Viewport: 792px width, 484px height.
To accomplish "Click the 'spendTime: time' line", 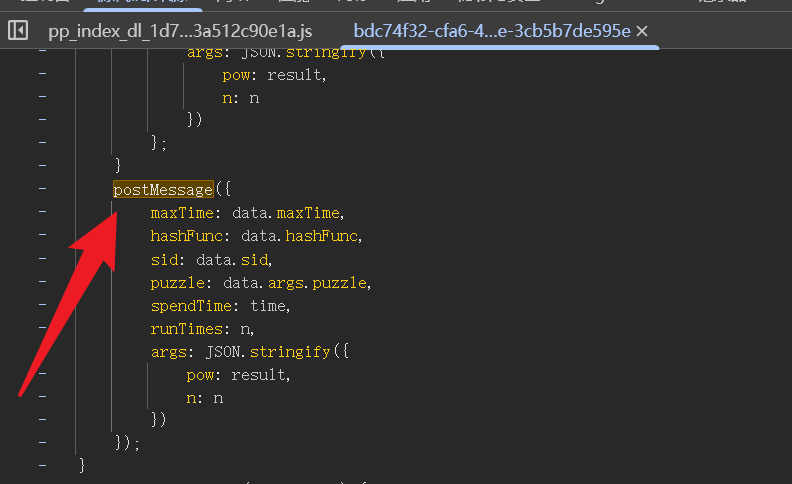I will (220, 306).
